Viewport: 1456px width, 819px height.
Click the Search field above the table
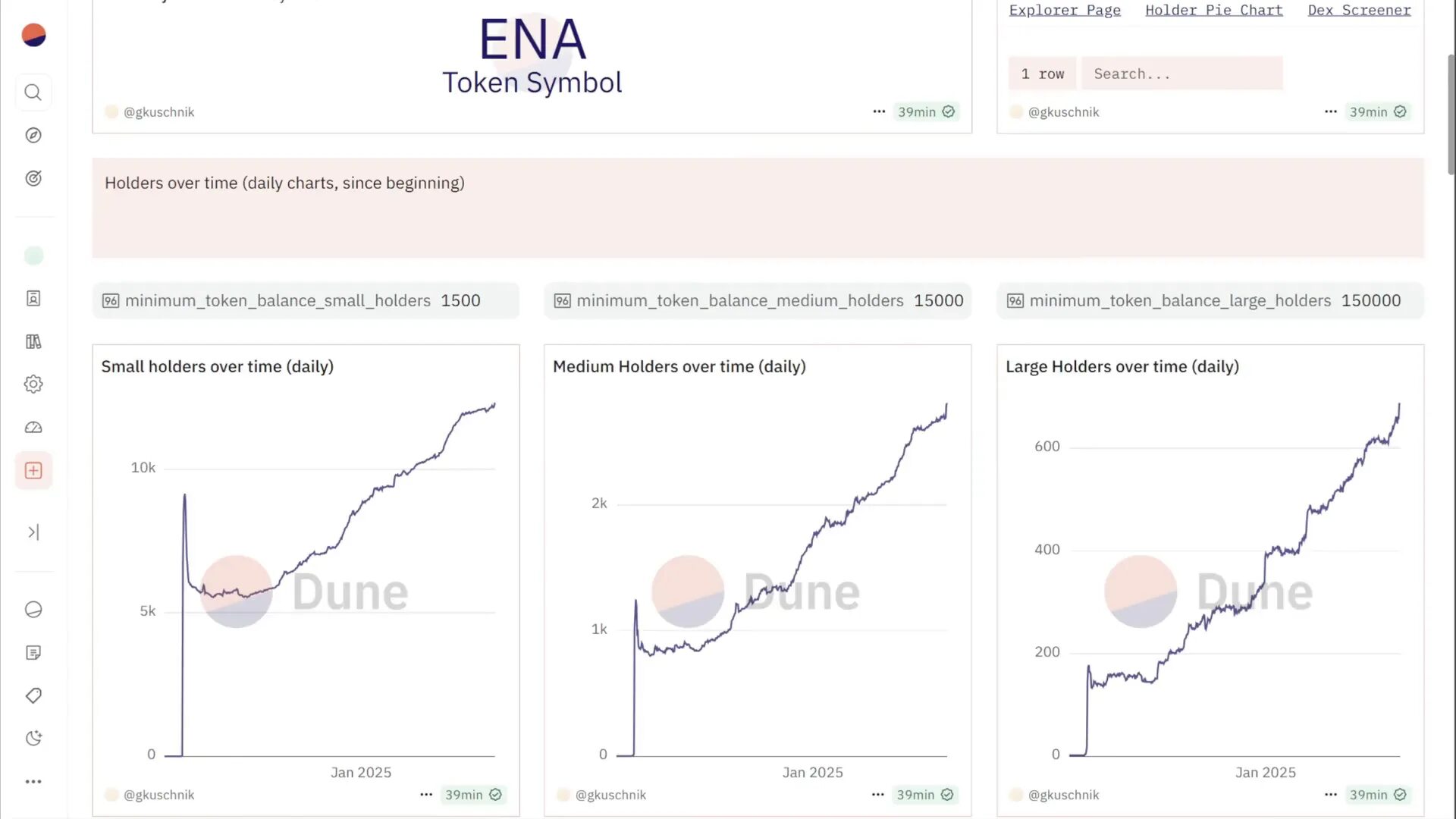pyautogui.click(x=1181, y=73)
